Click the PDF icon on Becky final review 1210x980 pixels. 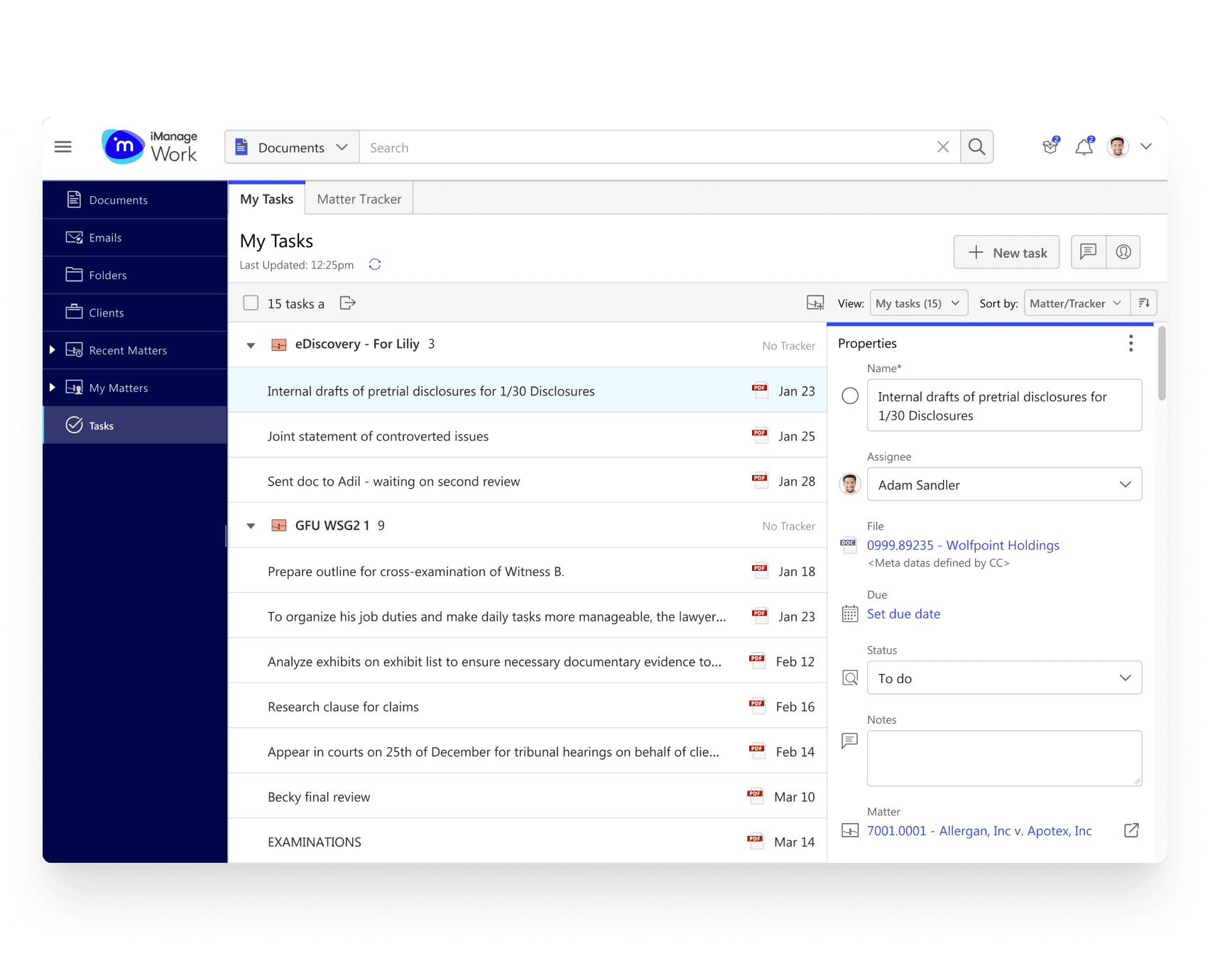click(755, 796)
